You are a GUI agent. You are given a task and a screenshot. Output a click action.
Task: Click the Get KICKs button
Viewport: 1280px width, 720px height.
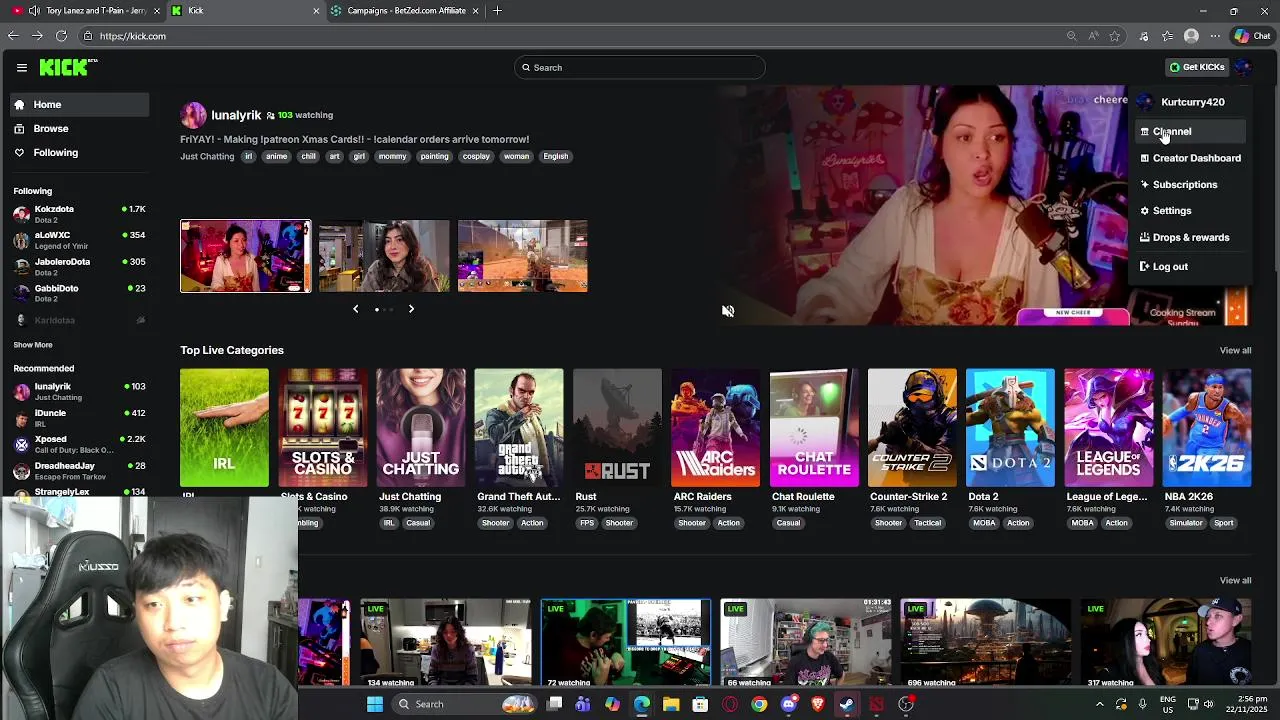pyautogui.click(x=1196, y=67)
